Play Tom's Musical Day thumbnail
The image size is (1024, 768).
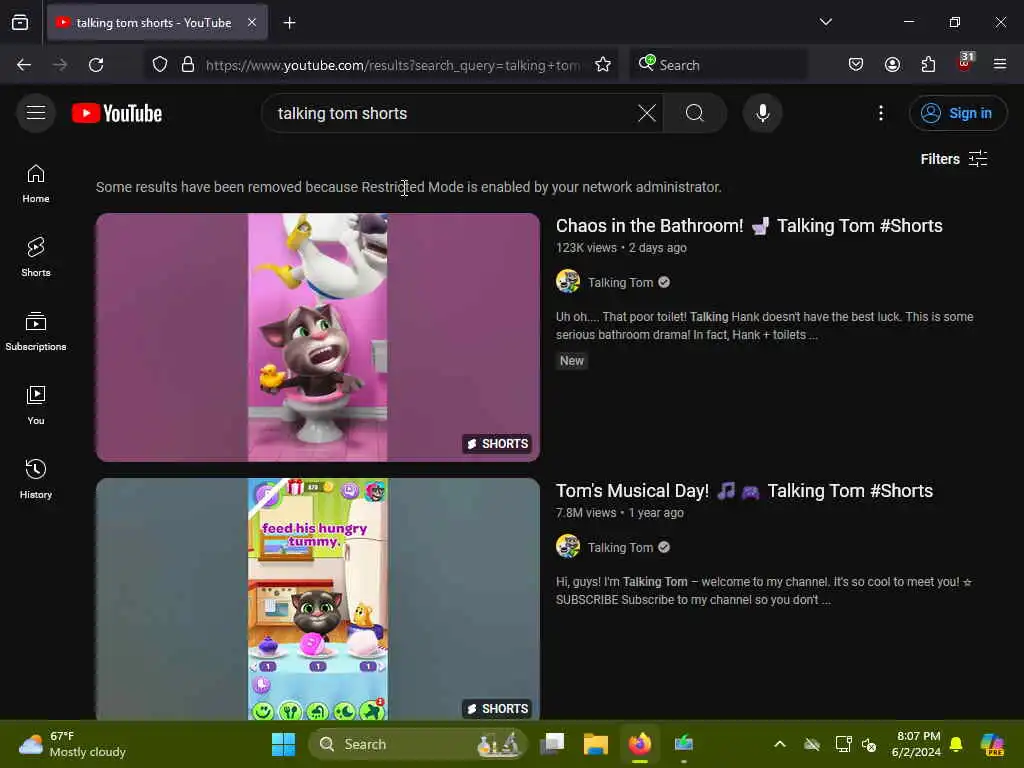pyautogui.click(x=318, y=599)
